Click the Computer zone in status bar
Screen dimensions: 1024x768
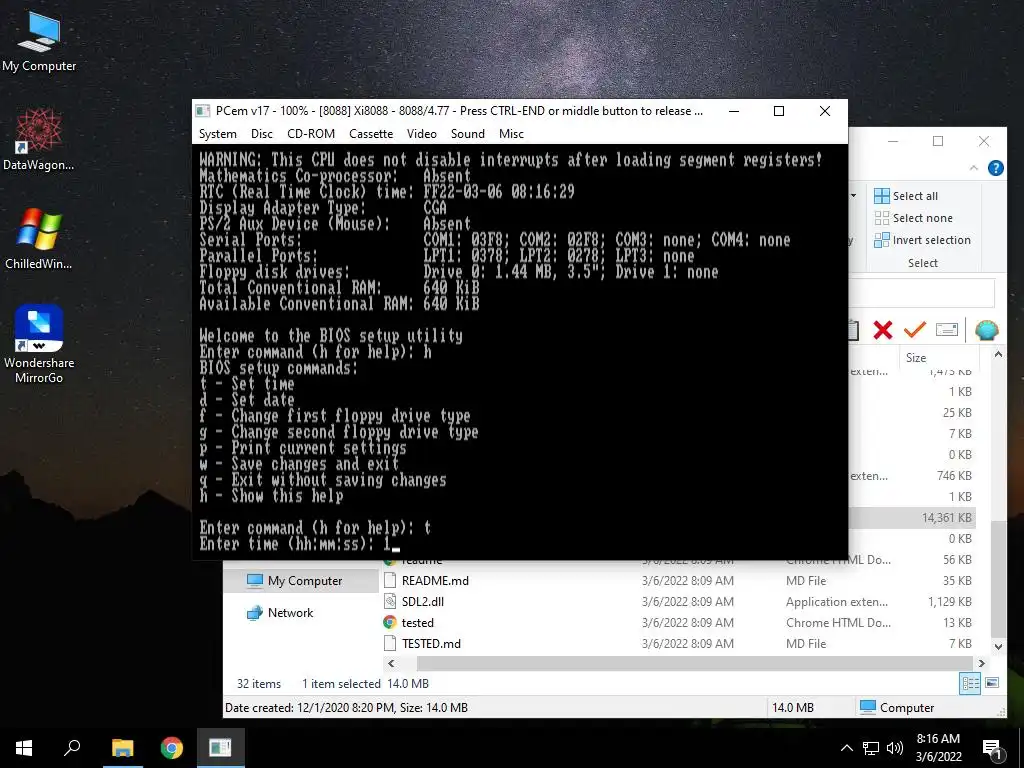897,707
